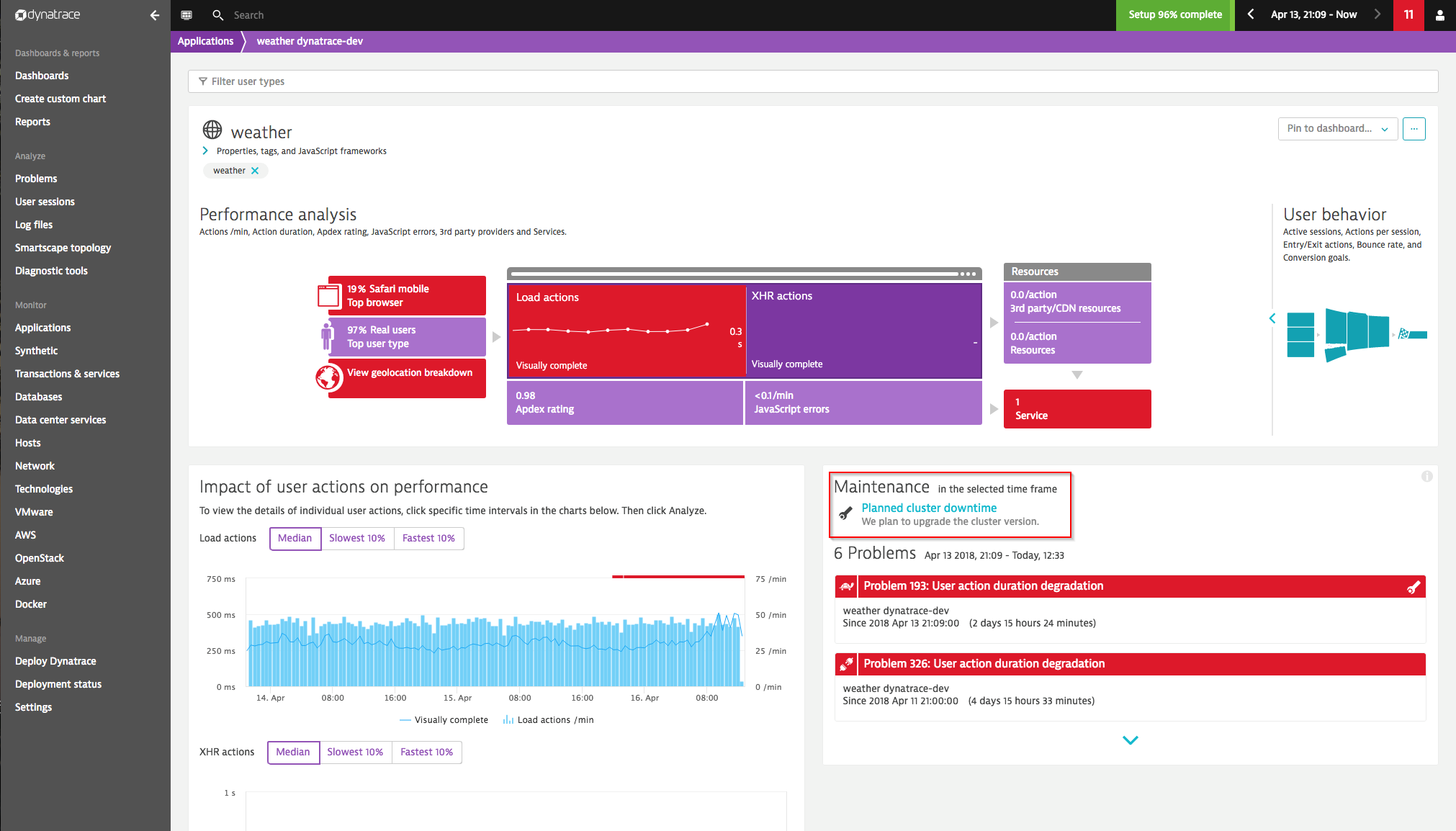Open the dashboards grid icon in top bar
1456x831 pixels.
click(x=187, y=14)
